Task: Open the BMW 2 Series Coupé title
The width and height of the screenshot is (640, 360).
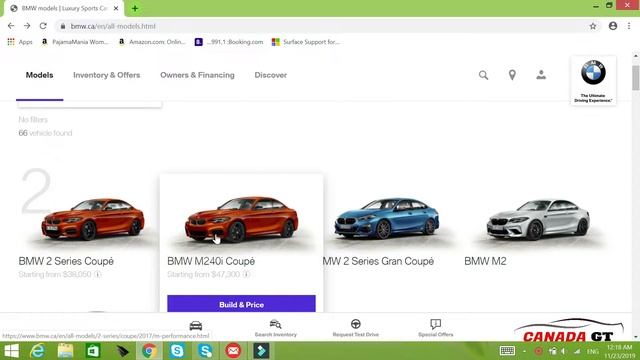Action: (x=66, y=261)
